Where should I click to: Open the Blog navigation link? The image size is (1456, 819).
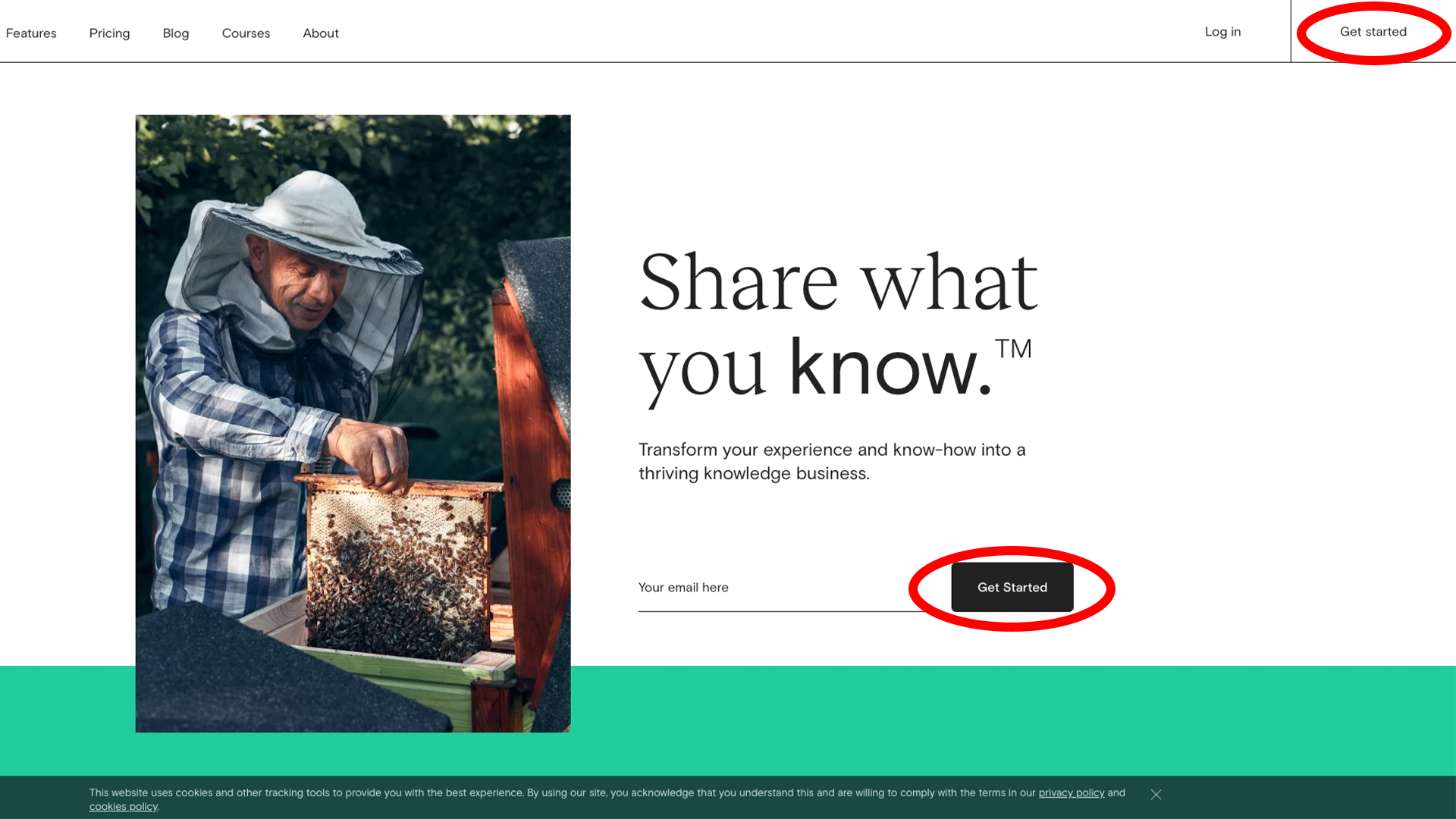tap(176, 33)
